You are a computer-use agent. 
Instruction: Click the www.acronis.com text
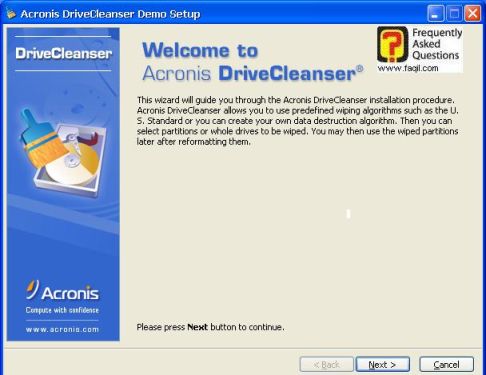point(62,329)
